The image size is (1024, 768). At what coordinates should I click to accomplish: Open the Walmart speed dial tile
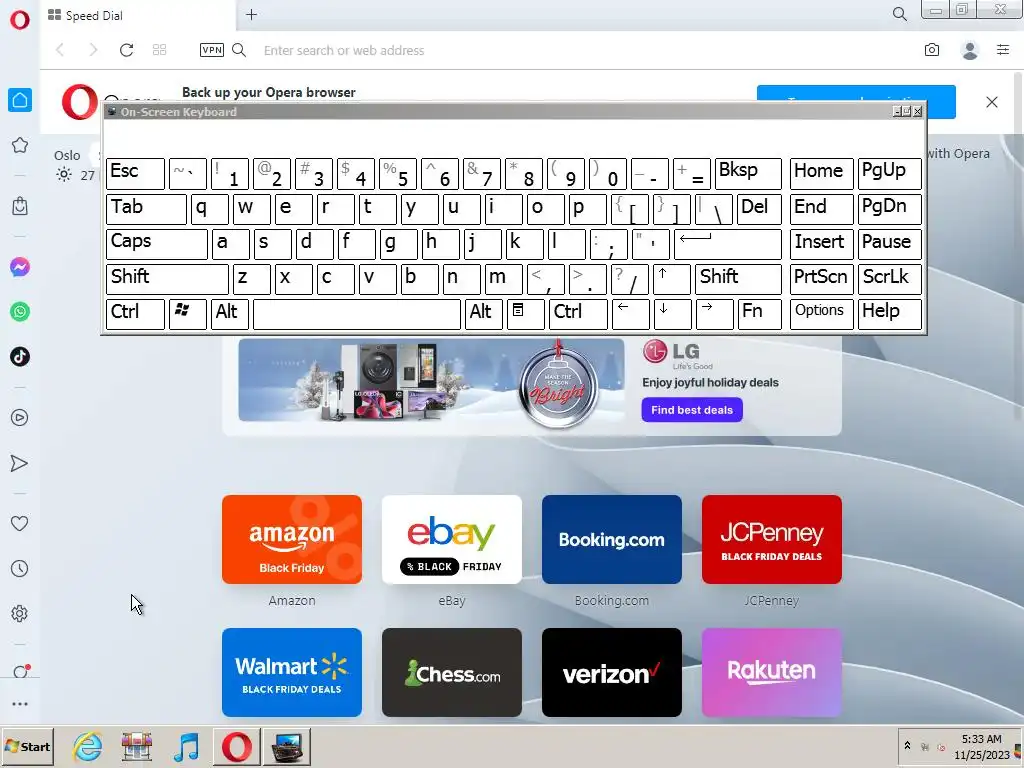[x=292, y=673]
